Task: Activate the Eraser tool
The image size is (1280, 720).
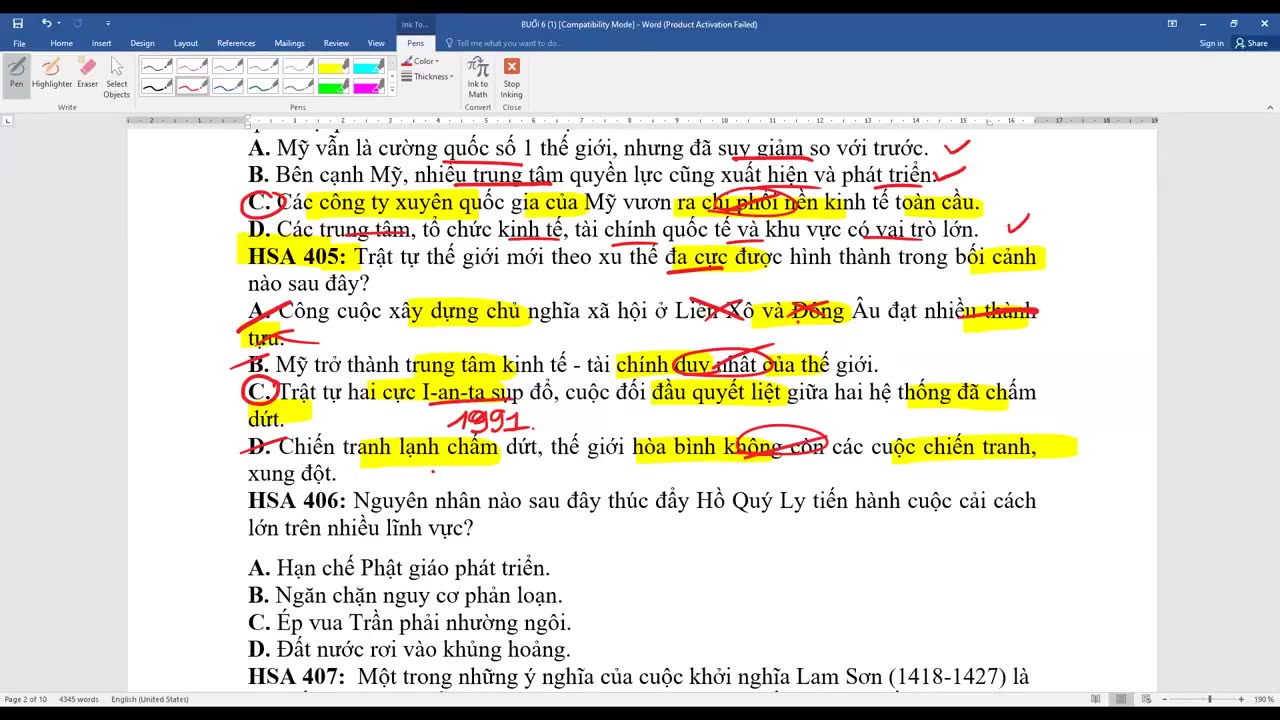Action: coord(88,73)
